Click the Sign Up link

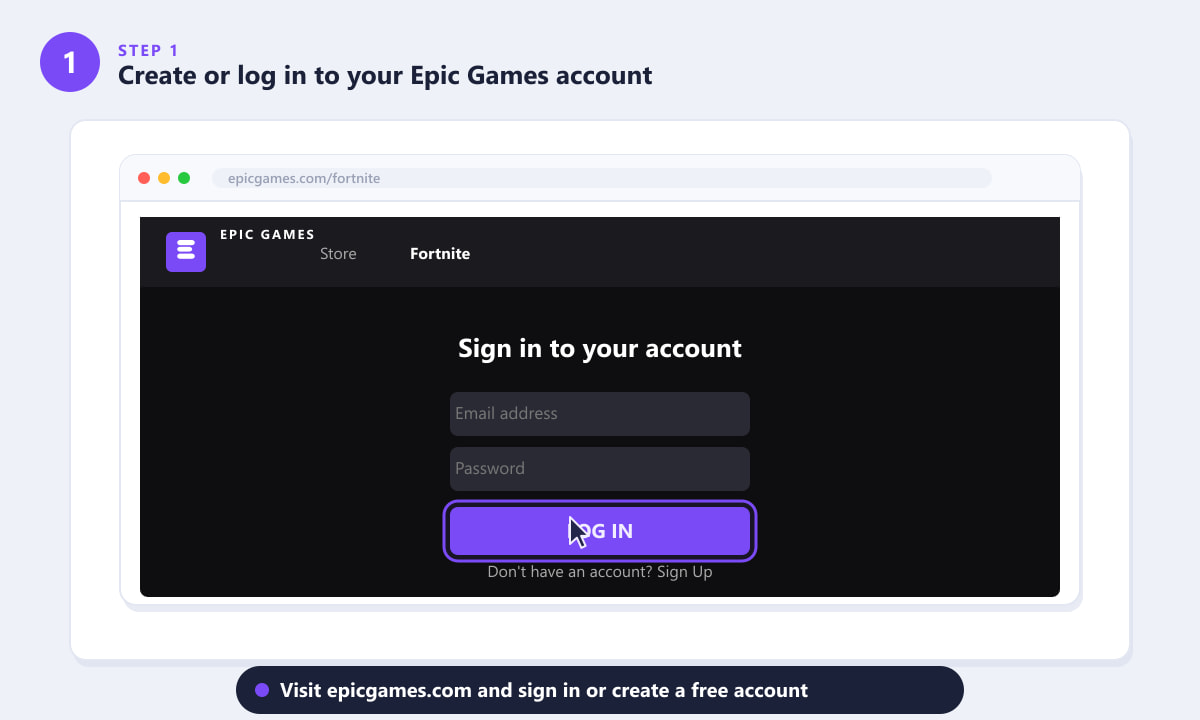click(x=685, y=572)
